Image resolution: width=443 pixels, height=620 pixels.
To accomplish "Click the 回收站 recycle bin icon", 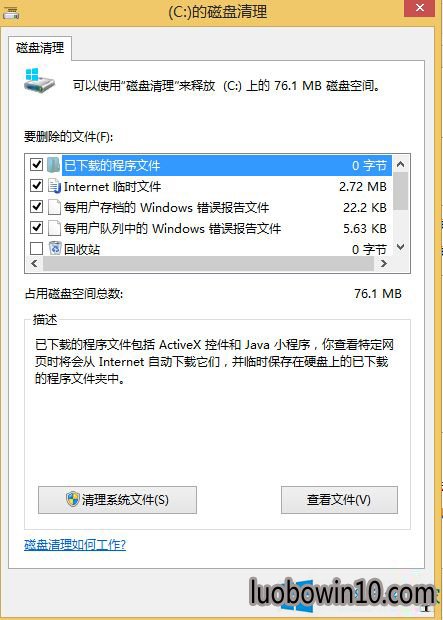I will [x=55, y=248].
